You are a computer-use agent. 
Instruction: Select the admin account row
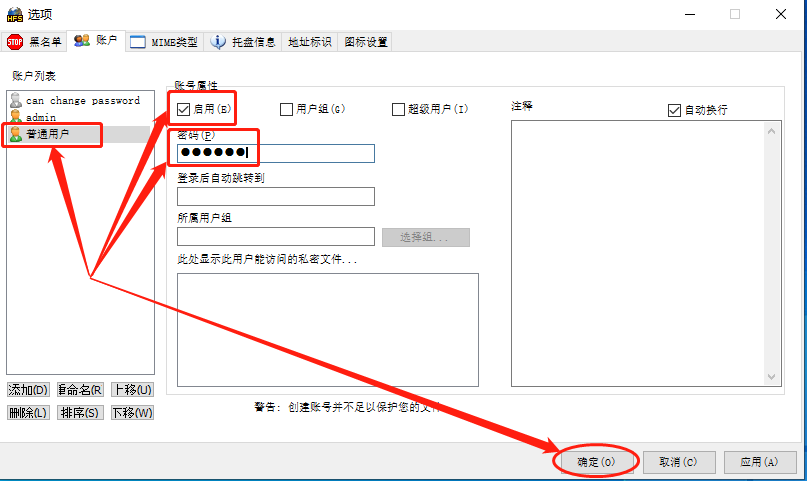tap(80, 117)
